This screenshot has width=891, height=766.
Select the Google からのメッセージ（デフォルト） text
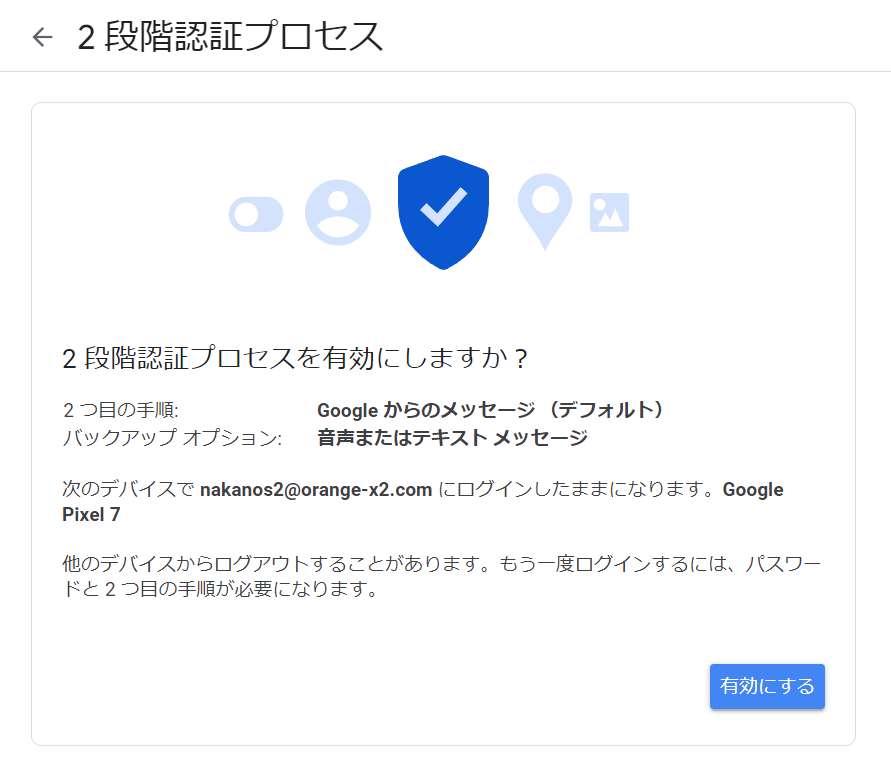(x=491, y=410)
